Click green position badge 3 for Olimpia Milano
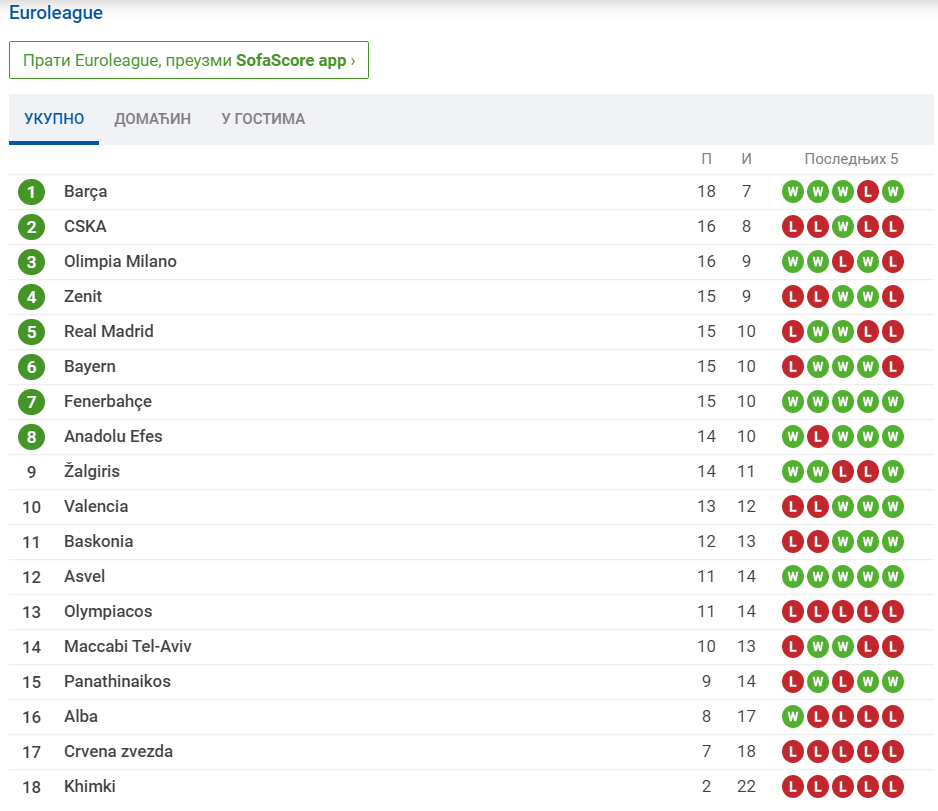The image size is (938, 811). (32, 262)
